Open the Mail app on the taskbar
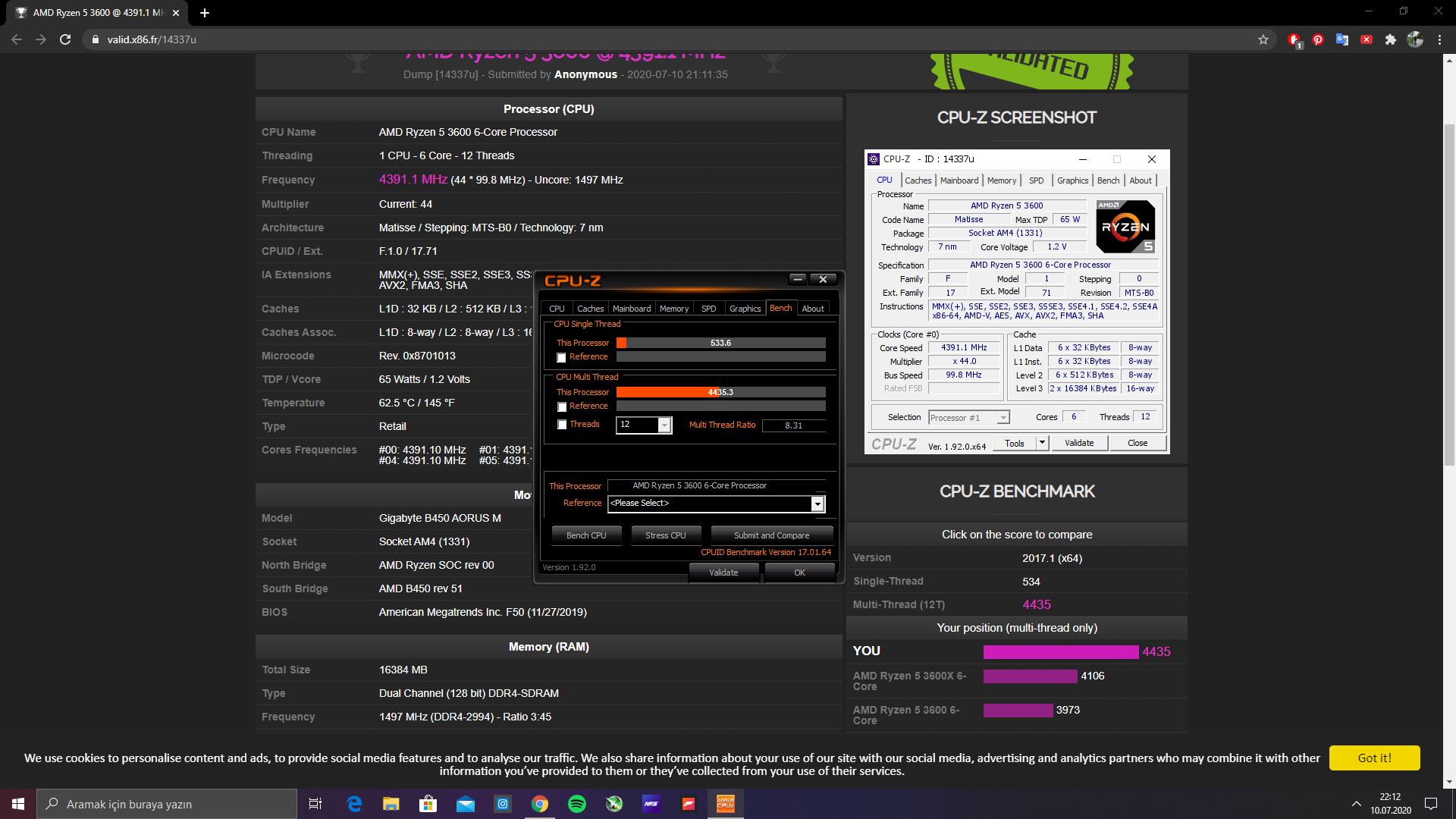The height and width of the screenshot is (819, 1456). [466, 804]
